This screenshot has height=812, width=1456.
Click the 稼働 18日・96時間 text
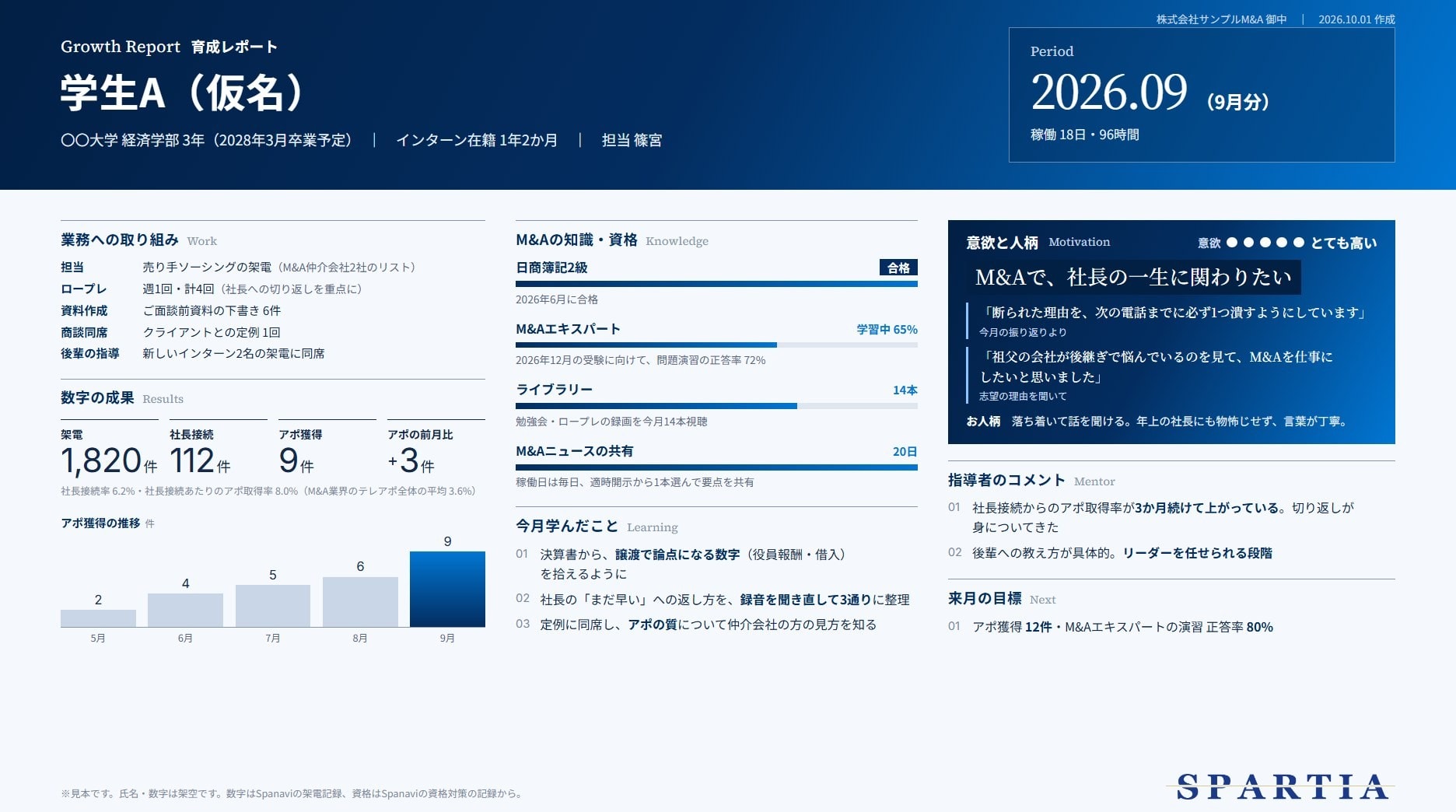(x=1084, y=135)
